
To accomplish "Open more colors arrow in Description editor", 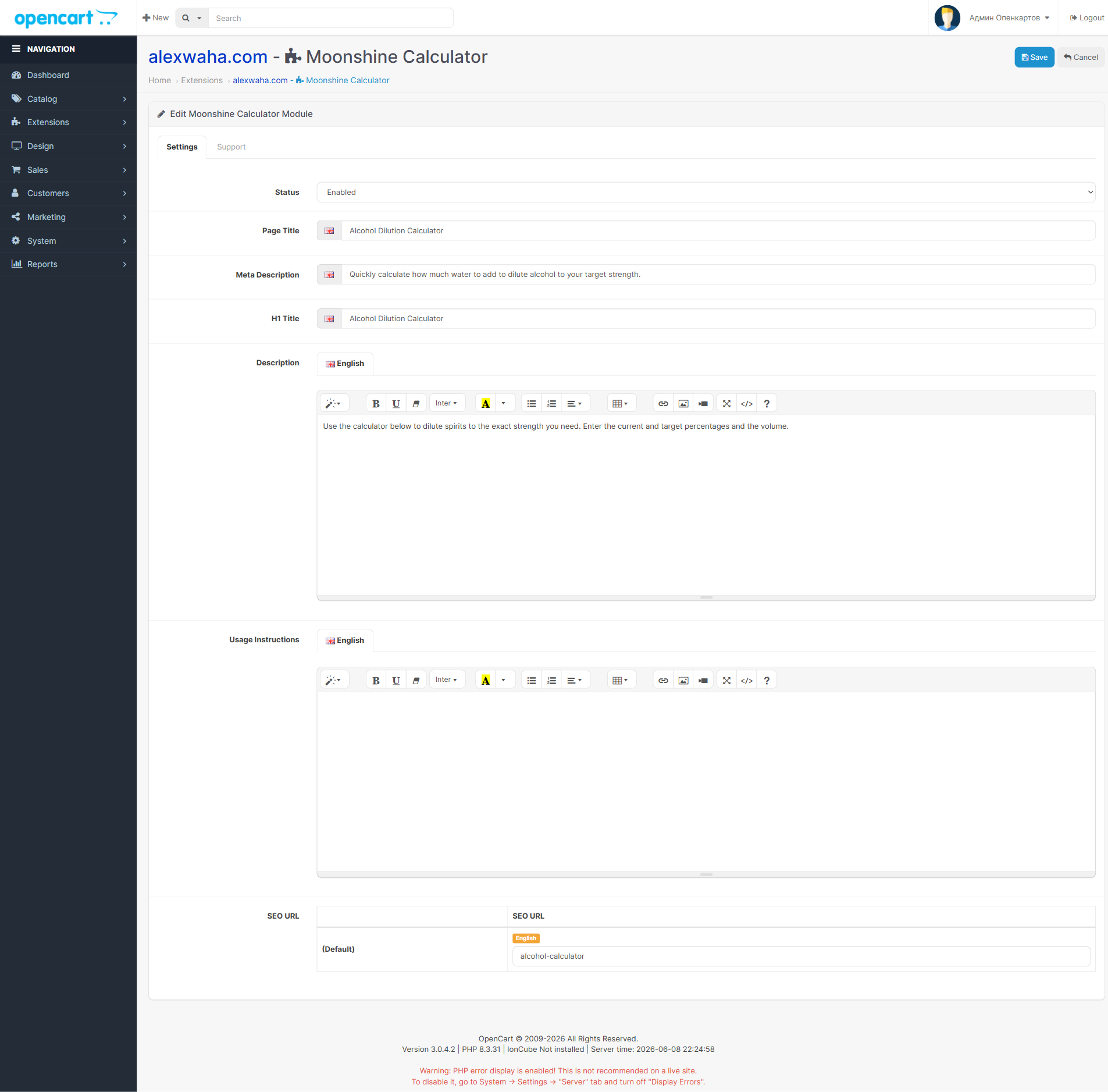I will pos(504,403).
